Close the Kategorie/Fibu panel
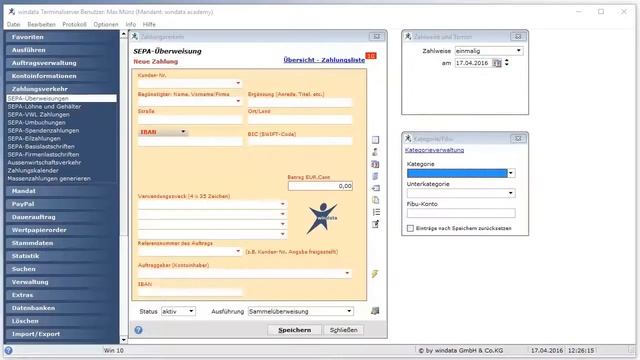The image size is (640, 360). coord(518,139)
